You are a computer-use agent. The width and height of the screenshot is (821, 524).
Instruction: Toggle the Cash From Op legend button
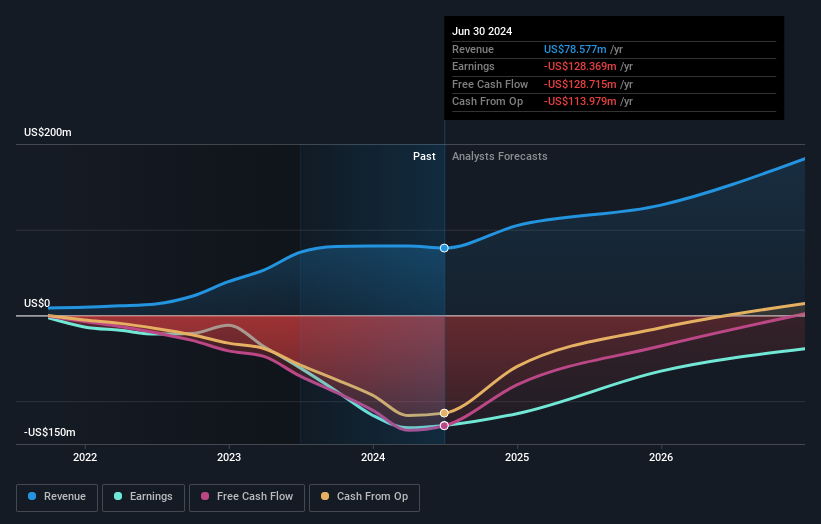point(364,497)
